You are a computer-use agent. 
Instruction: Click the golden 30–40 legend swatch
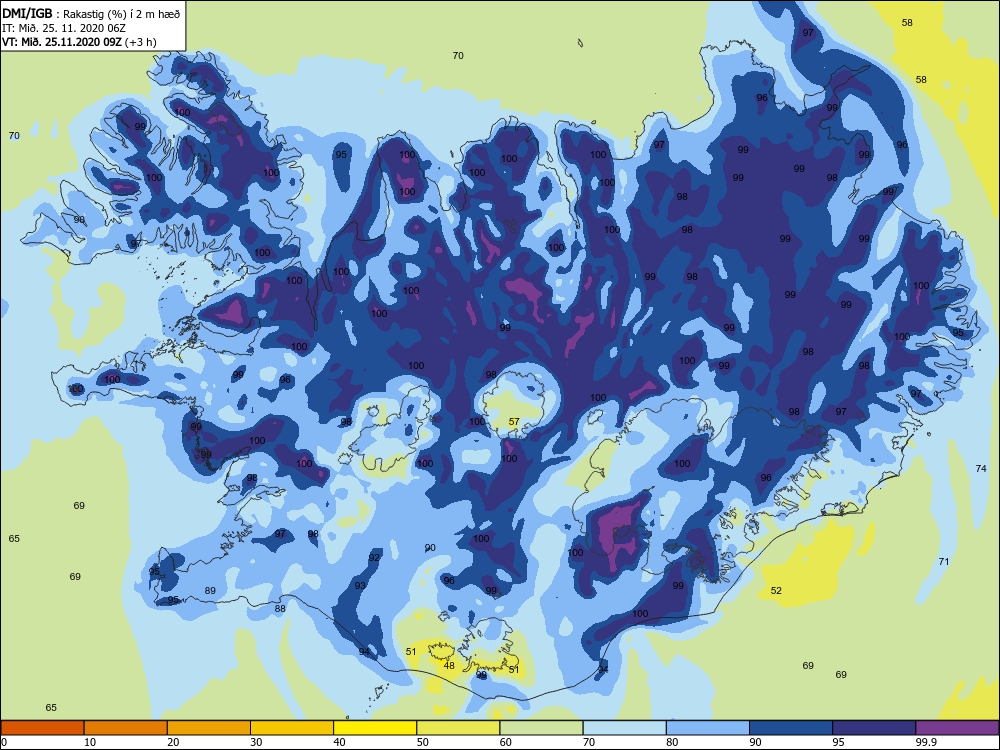coord(292,728)
